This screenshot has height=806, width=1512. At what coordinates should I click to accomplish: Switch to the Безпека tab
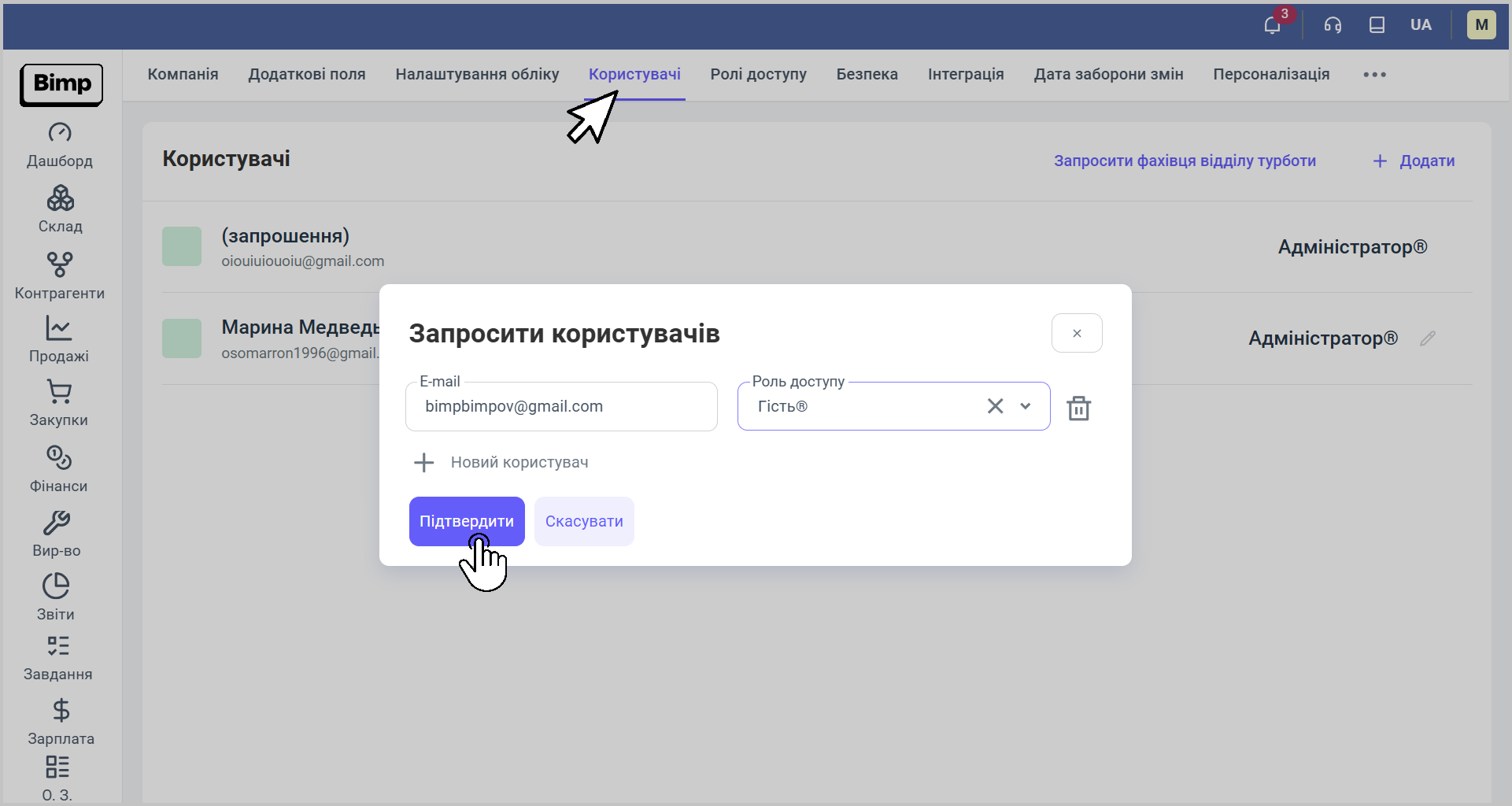click(x=867, y=74)
